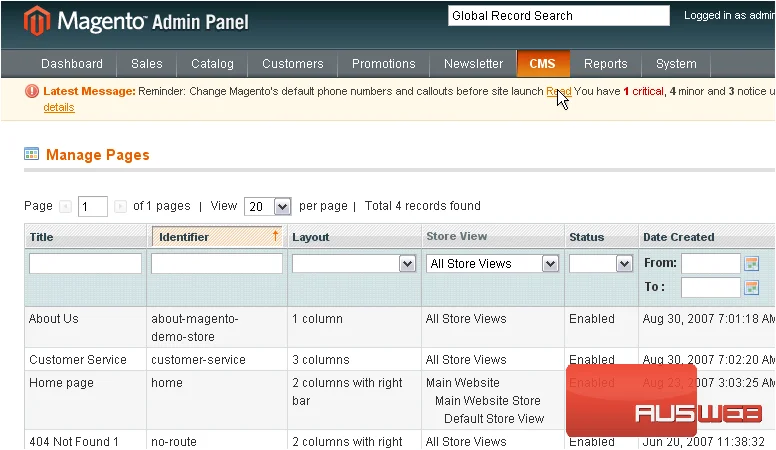Sort by the Layout column header

click(x=310, y=237)
